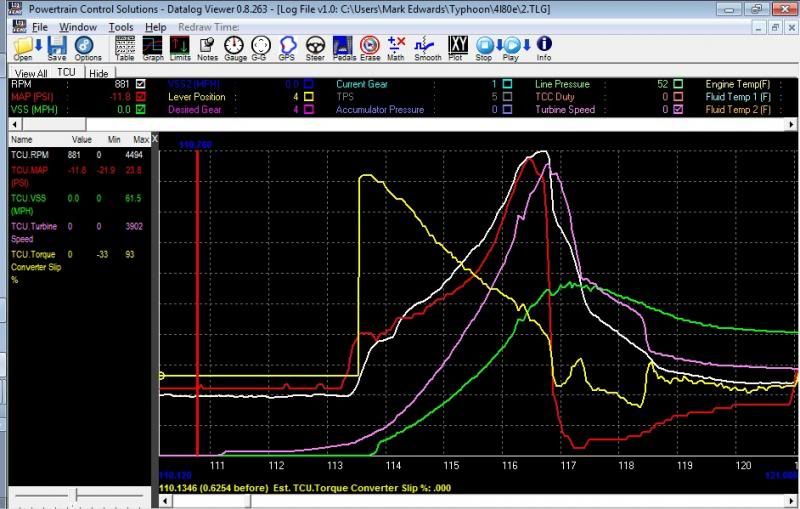Open the Notes tool
The image size is (800, 509).
pos(207,48)
